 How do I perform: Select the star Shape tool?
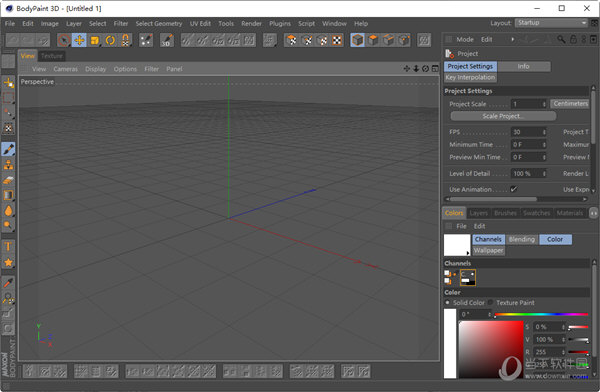tap(8, 262)
